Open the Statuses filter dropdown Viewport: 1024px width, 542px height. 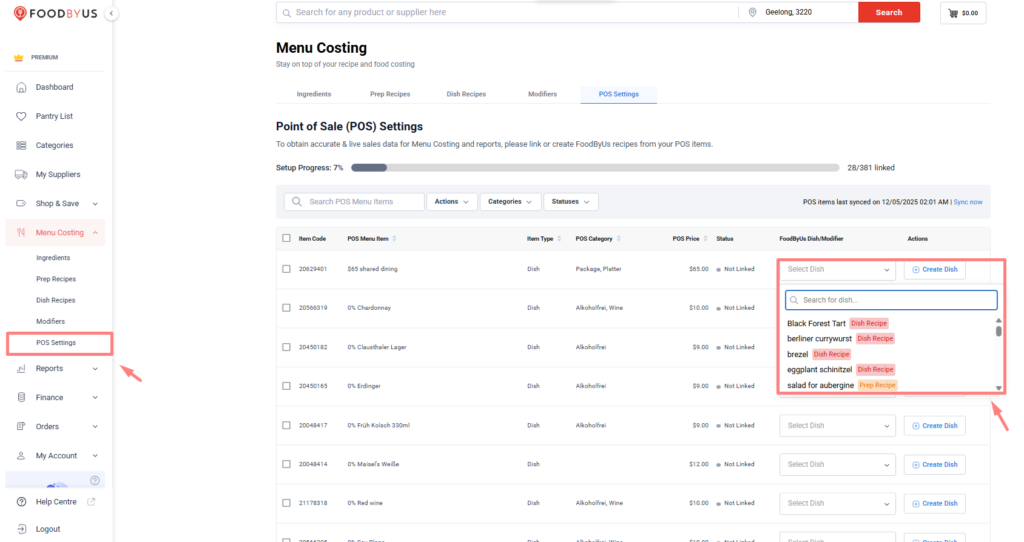click(570, 202)
